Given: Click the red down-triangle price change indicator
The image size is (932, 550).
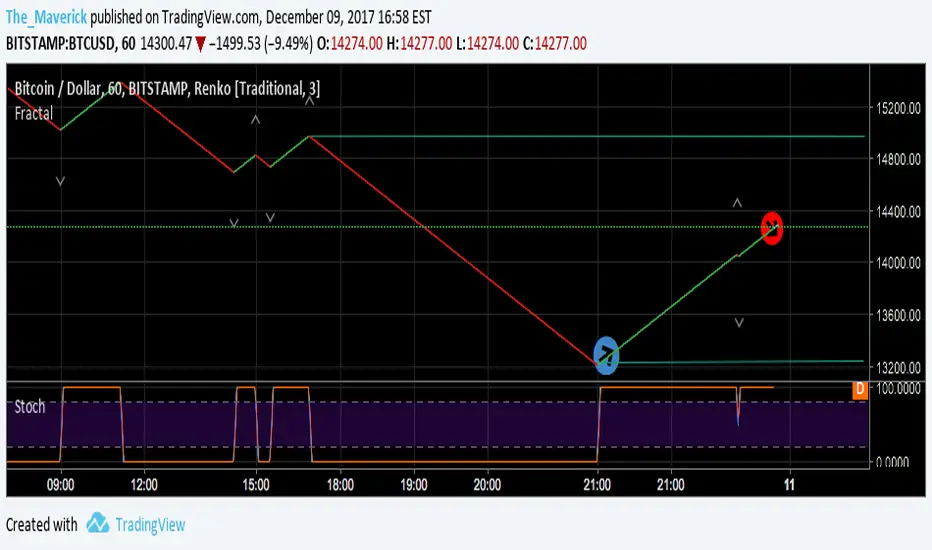Looking at the screenshot, I should point(200,44).
